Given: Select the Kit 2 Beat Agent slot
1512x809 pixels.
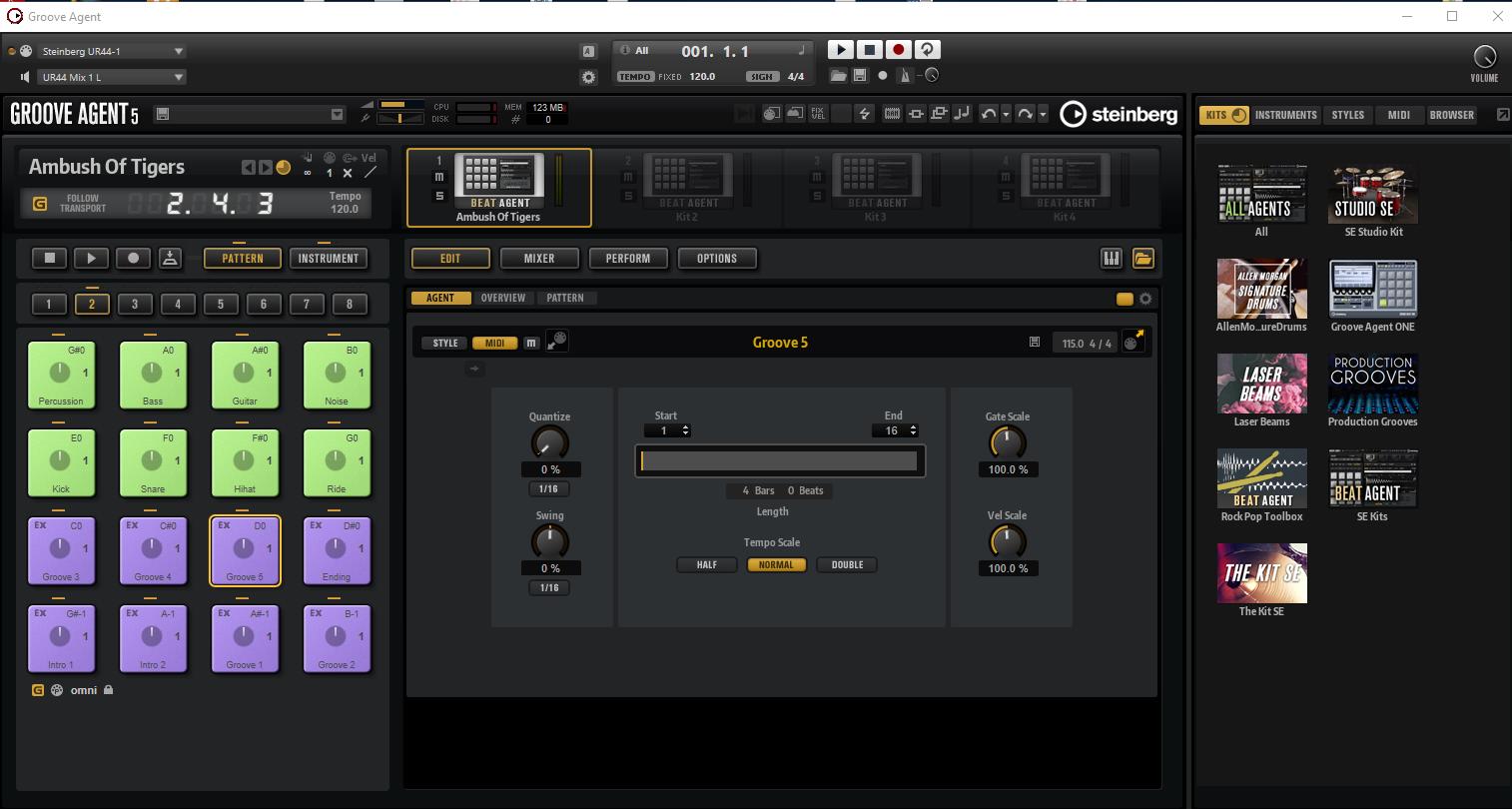Looking at the screenshot, I should point(688,188).
